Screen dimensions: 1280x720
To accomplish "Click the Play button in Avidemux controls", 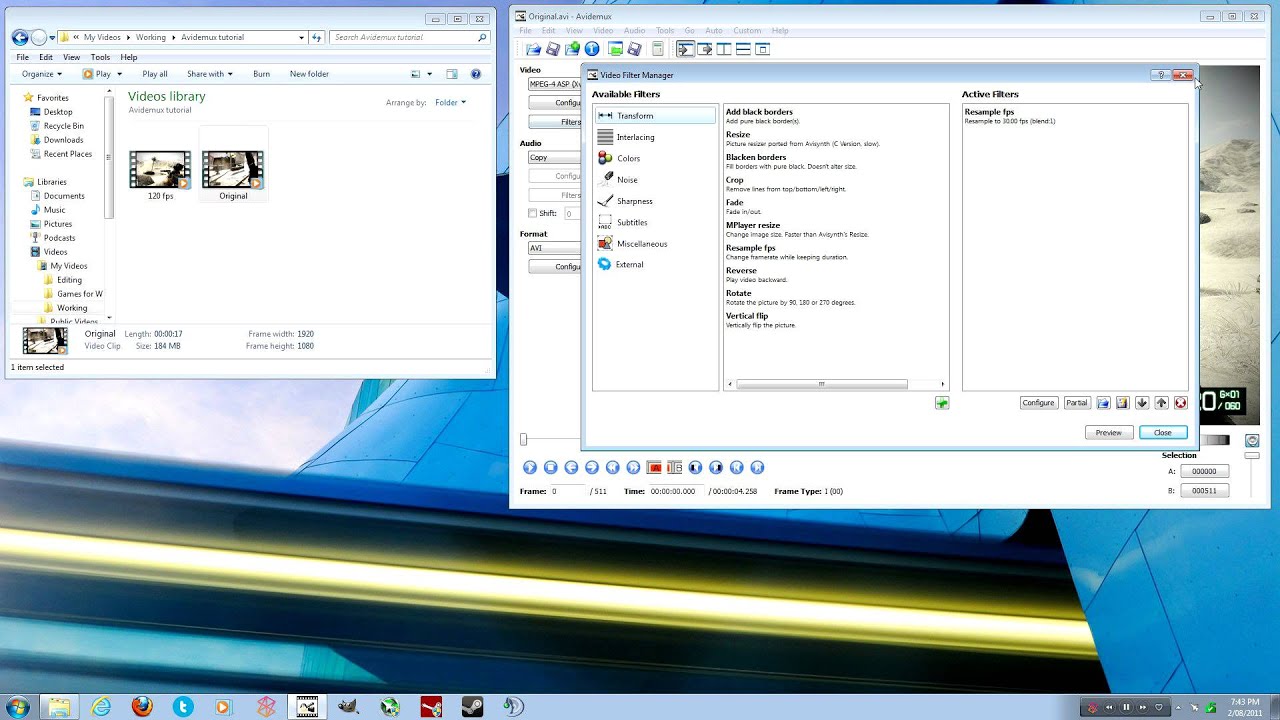I will [530, 467].
